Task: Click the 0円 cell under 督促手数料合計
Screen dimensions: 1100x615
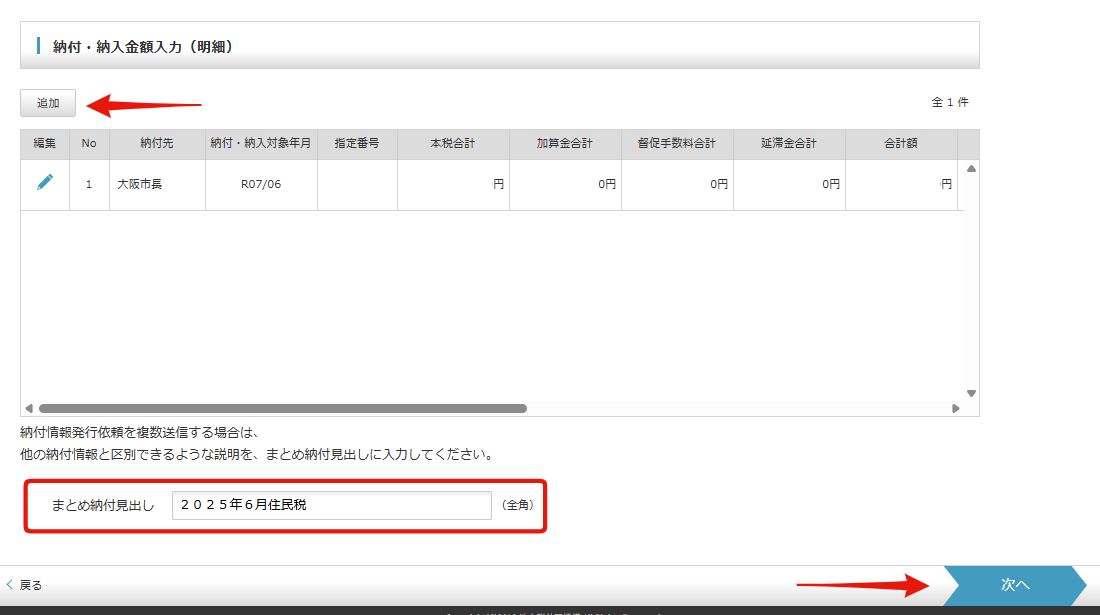Action: tap(677, 184)
